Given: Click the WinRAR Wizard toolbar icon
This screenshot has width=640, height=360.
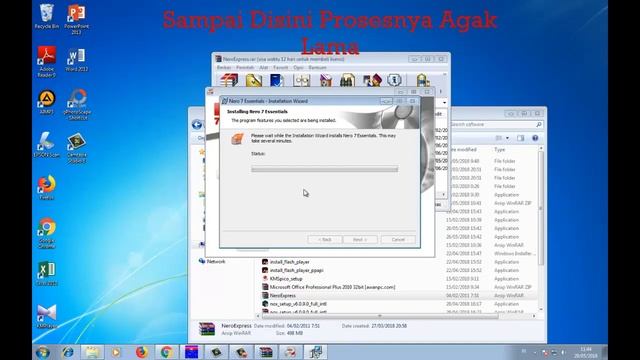Looking at the screenshot, I should click(372, 80).
